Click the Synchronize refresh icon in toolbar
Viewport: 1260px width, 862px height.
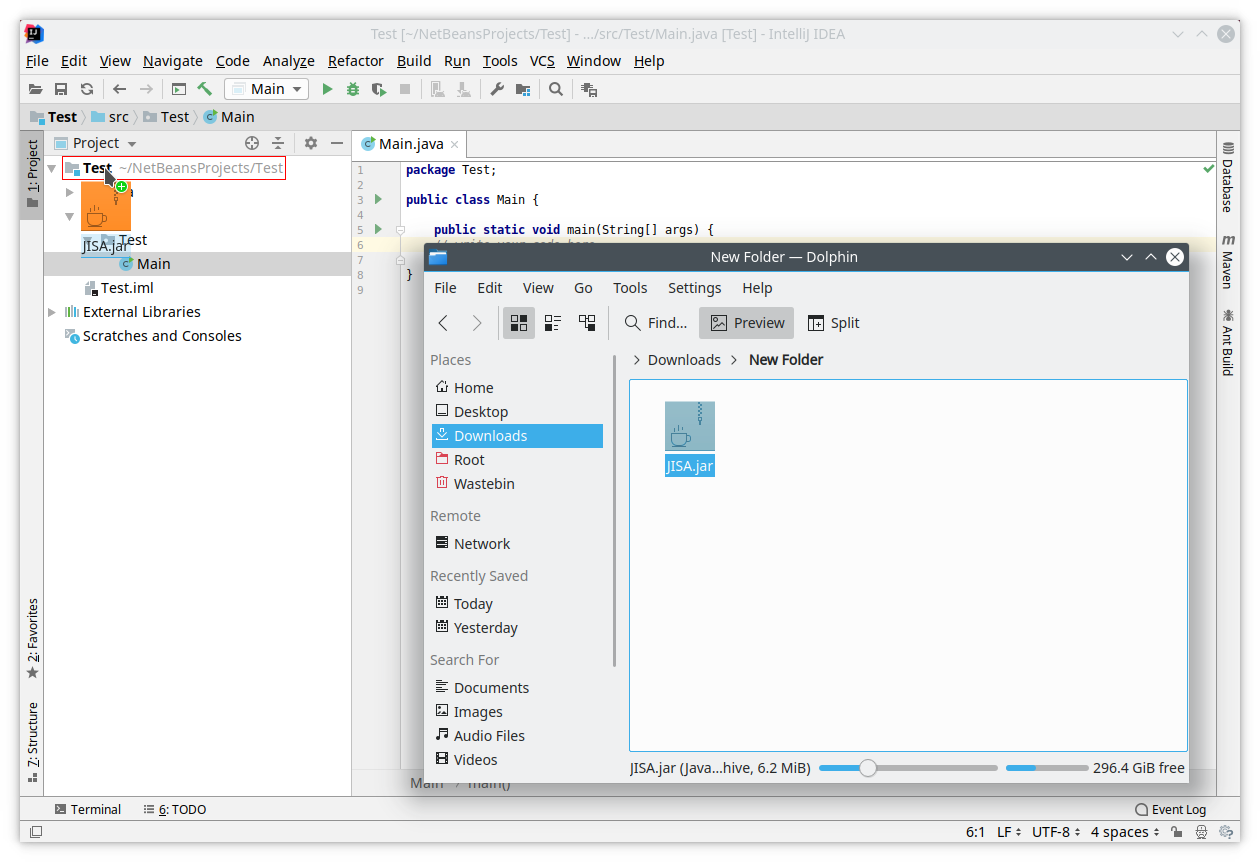(x=87, y=89)
